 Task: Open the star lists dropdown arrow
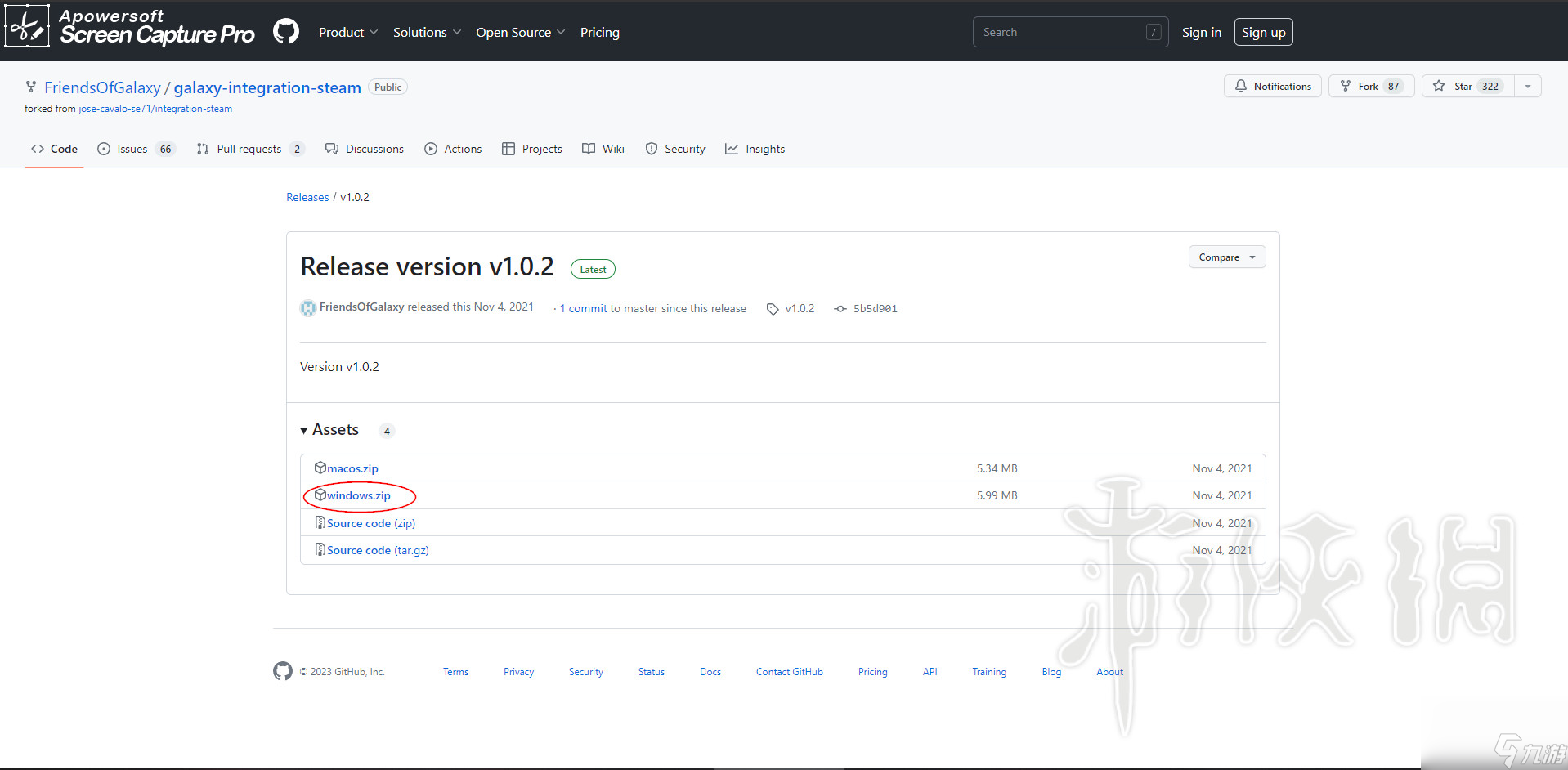(1528, 86)
